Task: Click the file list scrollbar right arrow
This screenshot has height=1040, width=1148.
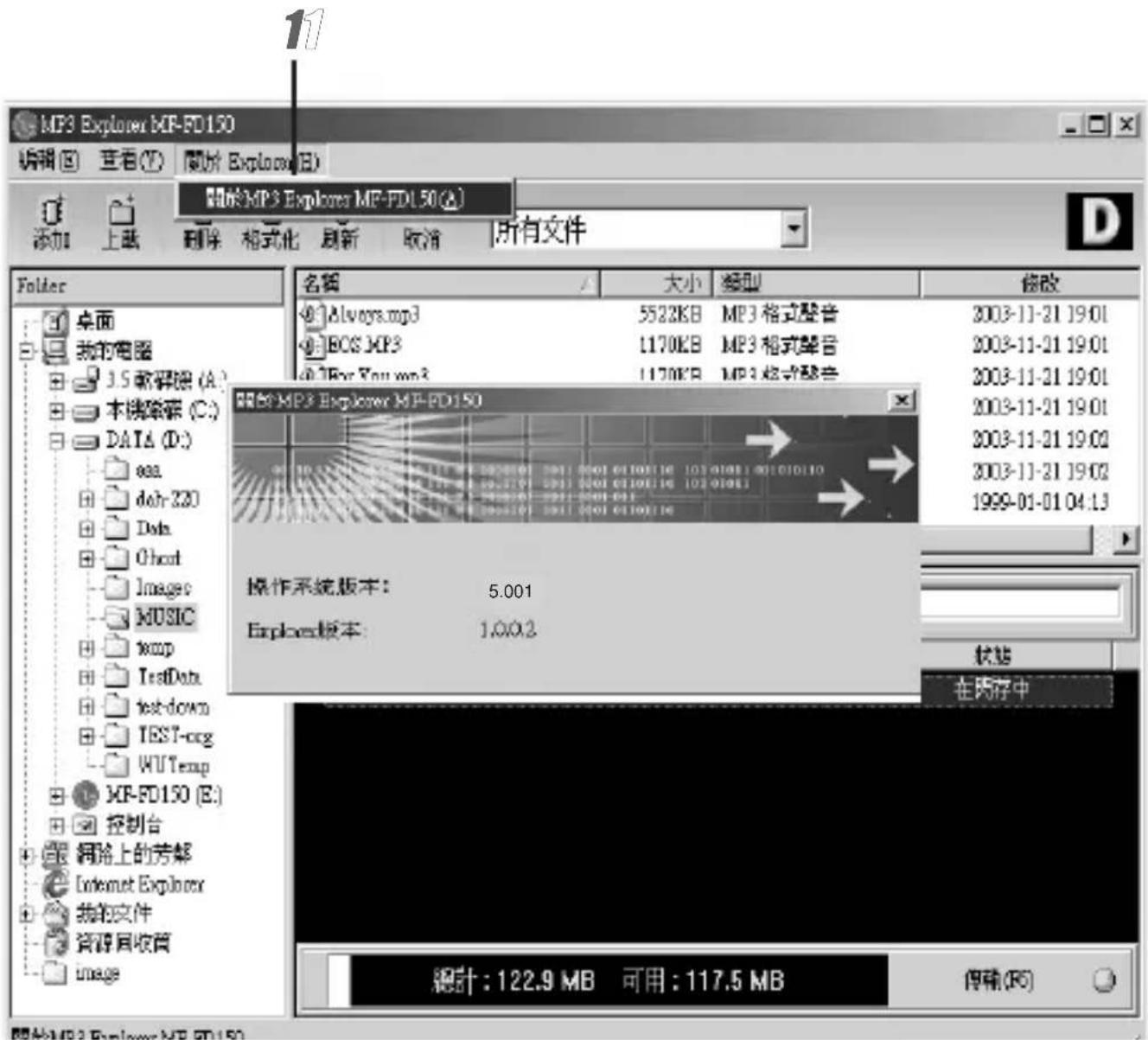Action: (x=1126, y=539)
